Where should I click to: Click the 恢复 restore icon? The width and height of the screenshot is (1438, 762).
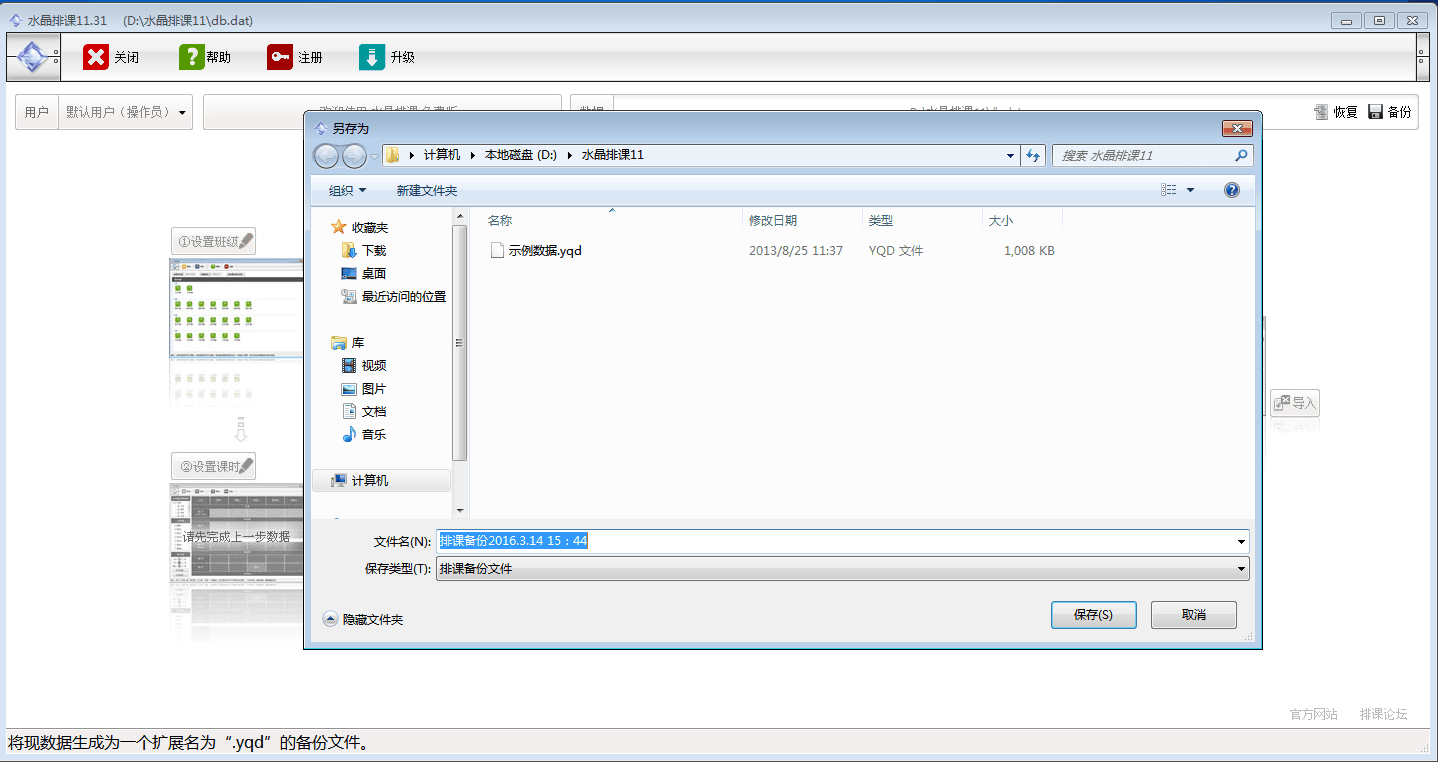[1321, 112]
